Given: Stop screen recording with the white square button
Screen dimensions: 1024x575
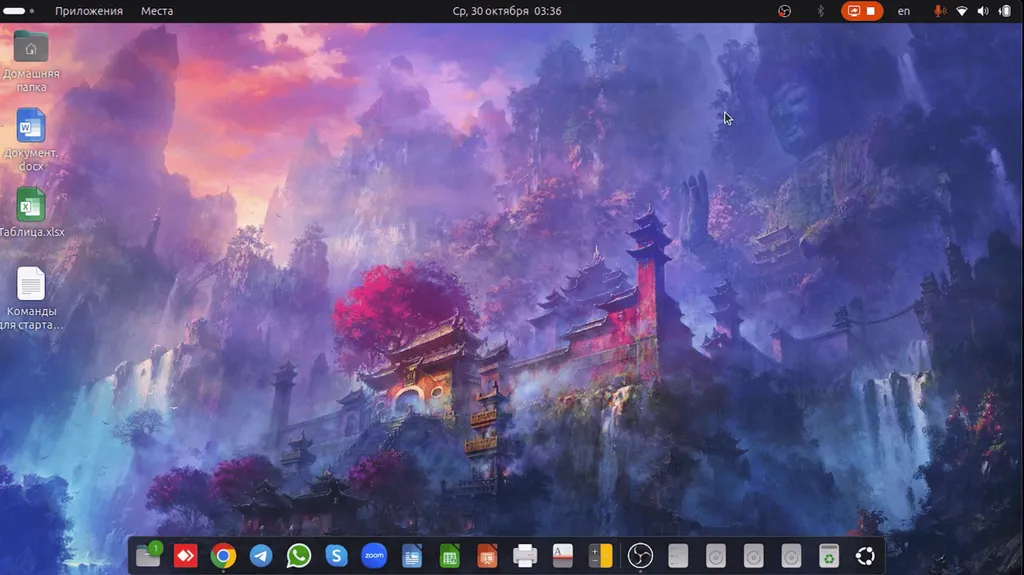Looking at the screenshot, I should (870, 11).
